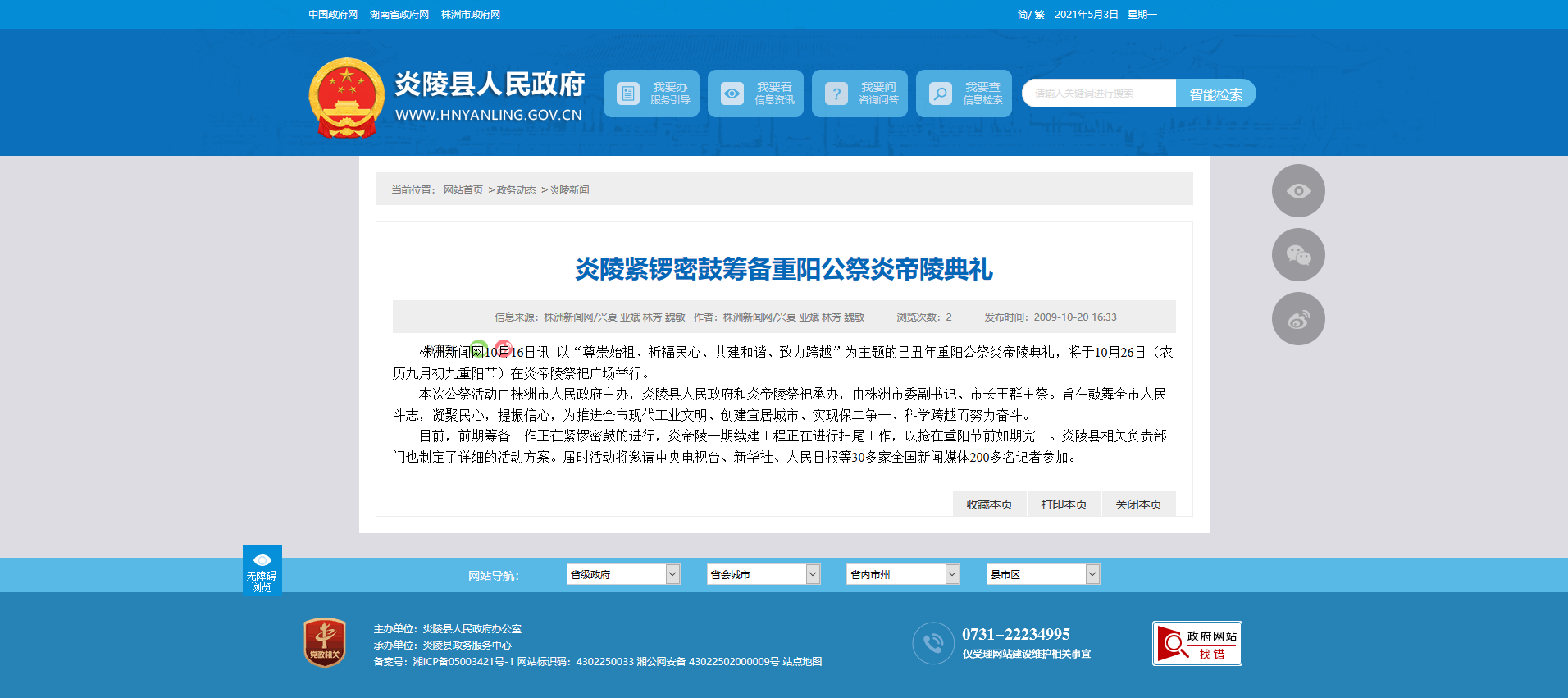This screenshot has height=698, width=1568.
Task: Focus the keyword search input field
Action: tap(1099, 94)
